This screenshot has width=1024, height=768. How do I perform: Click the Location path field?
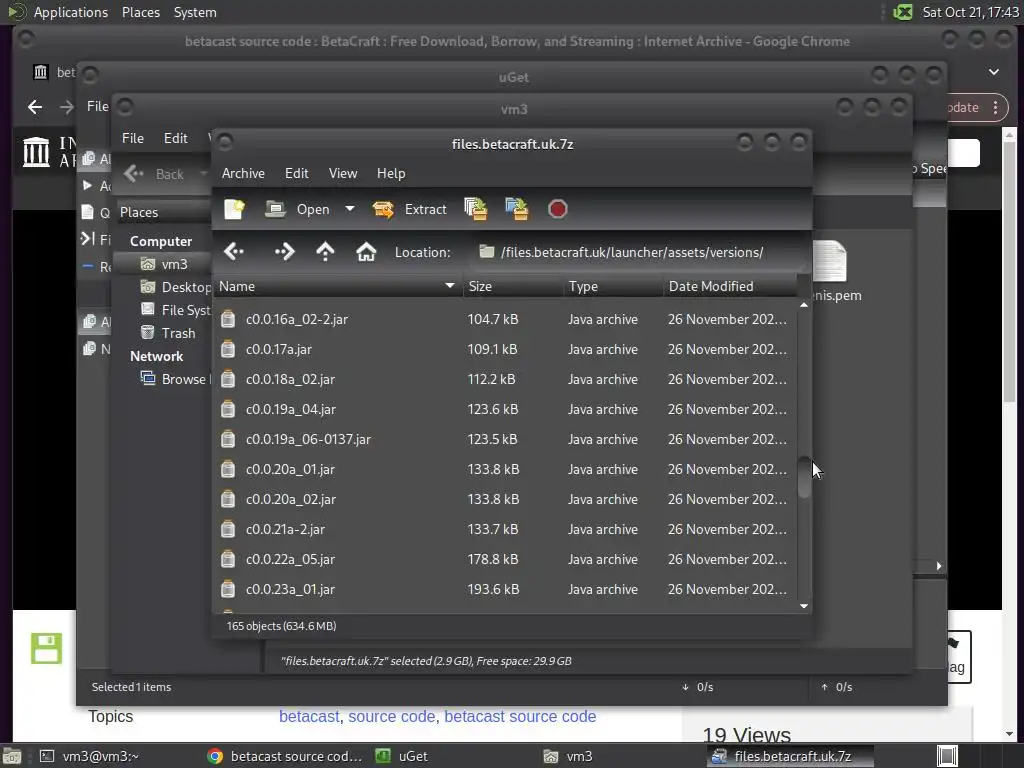(637, 252)
